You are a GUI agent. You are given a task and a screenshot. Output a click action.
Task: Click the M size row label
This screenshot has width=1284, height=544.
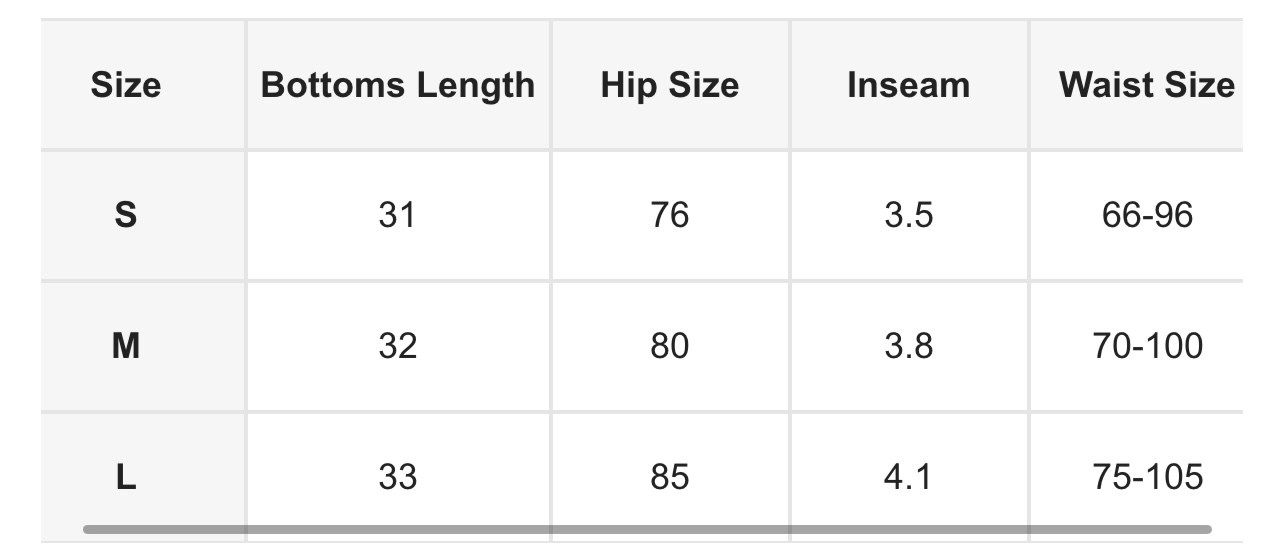click(125, 346)
